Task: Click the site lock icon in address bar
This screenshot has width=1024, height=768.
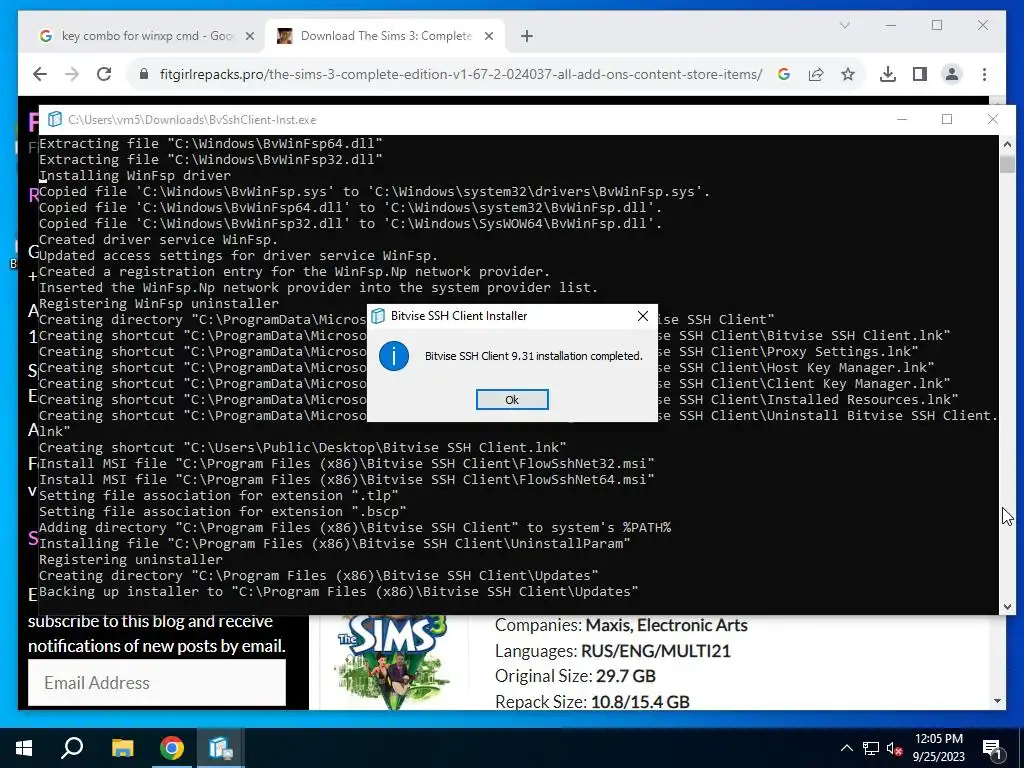Action: tap(144, 74)
